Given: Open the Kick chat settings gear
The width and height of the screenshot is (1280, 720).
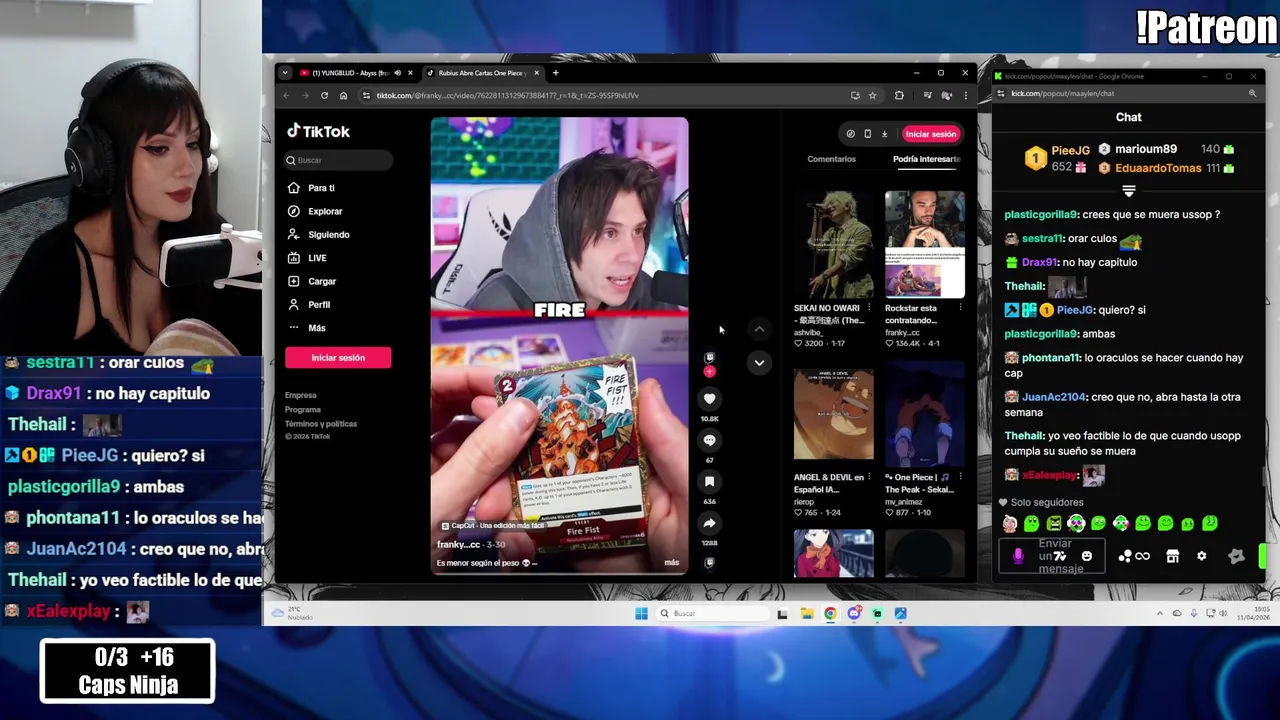Looking at the screenshot, I should pos(1201,556).
